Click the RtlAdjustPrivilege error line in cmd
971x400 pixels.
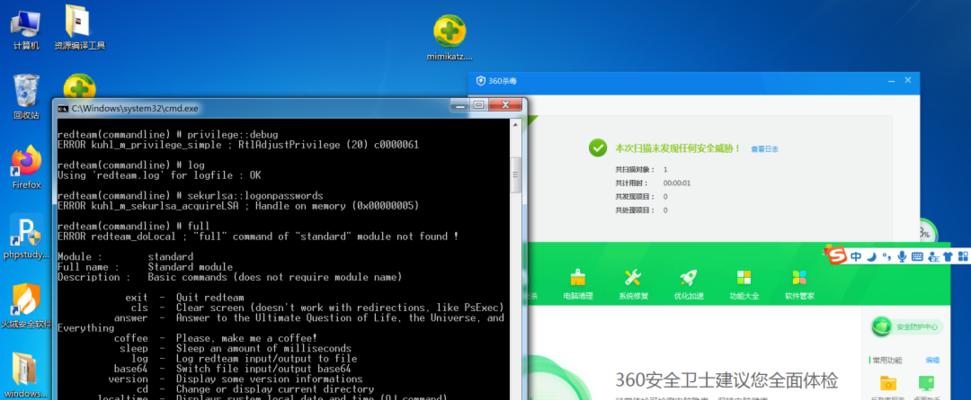(238, 144)
